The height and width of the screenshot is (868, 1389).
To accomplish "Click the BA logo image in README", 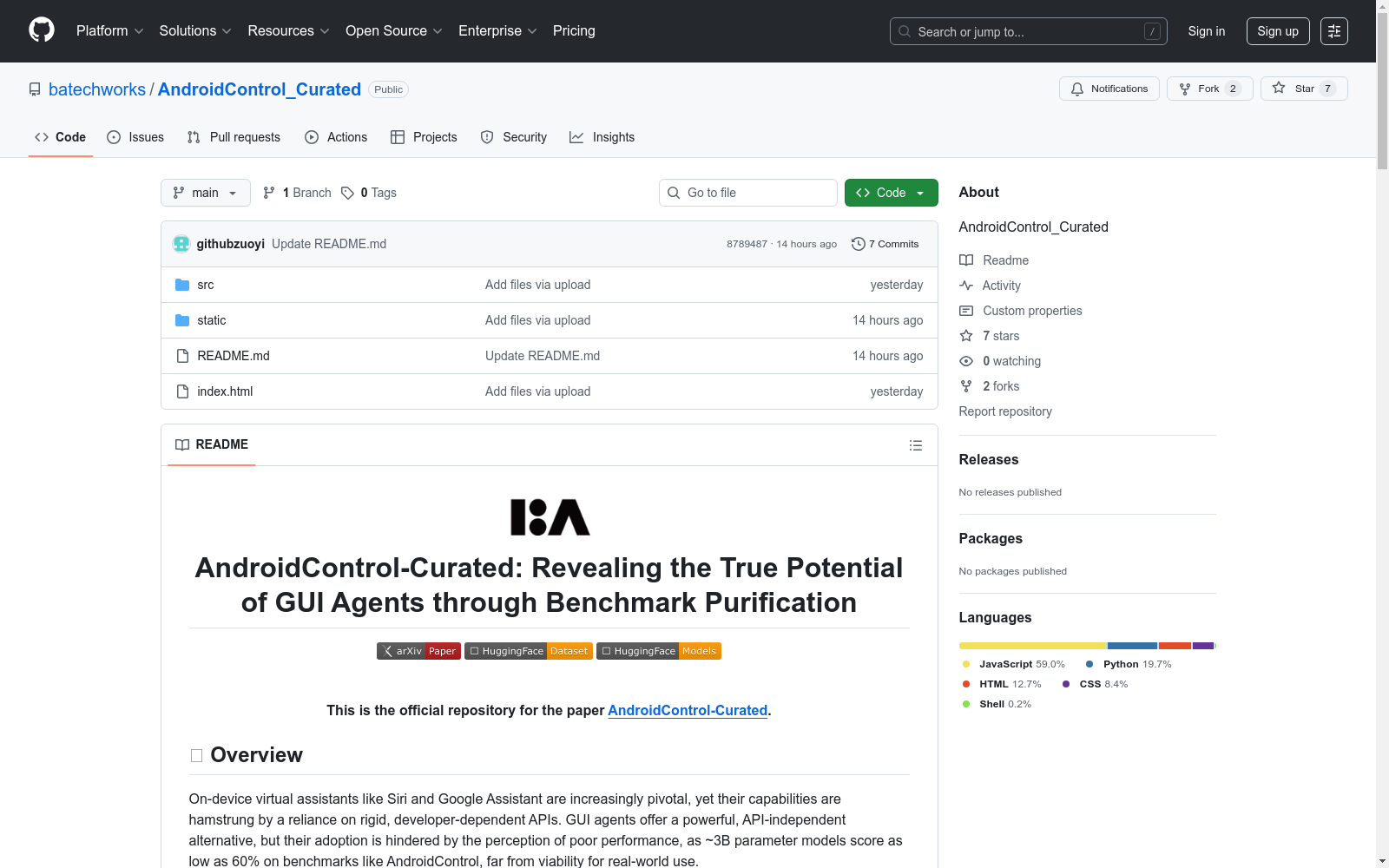I will (550, 517).
